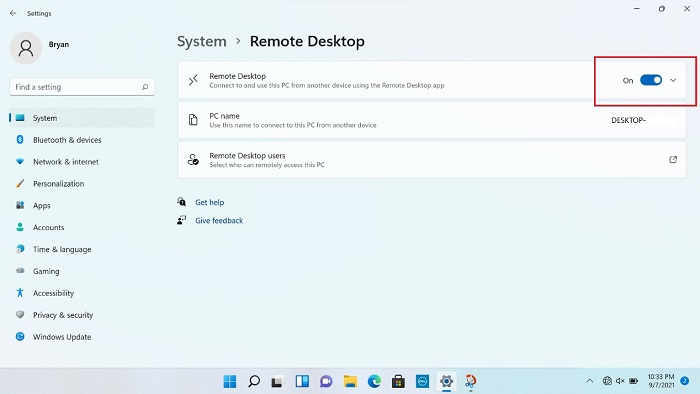Open Windows Update settings
The height and width of the screenshot is (394, 700).
[x=82, y=336]
